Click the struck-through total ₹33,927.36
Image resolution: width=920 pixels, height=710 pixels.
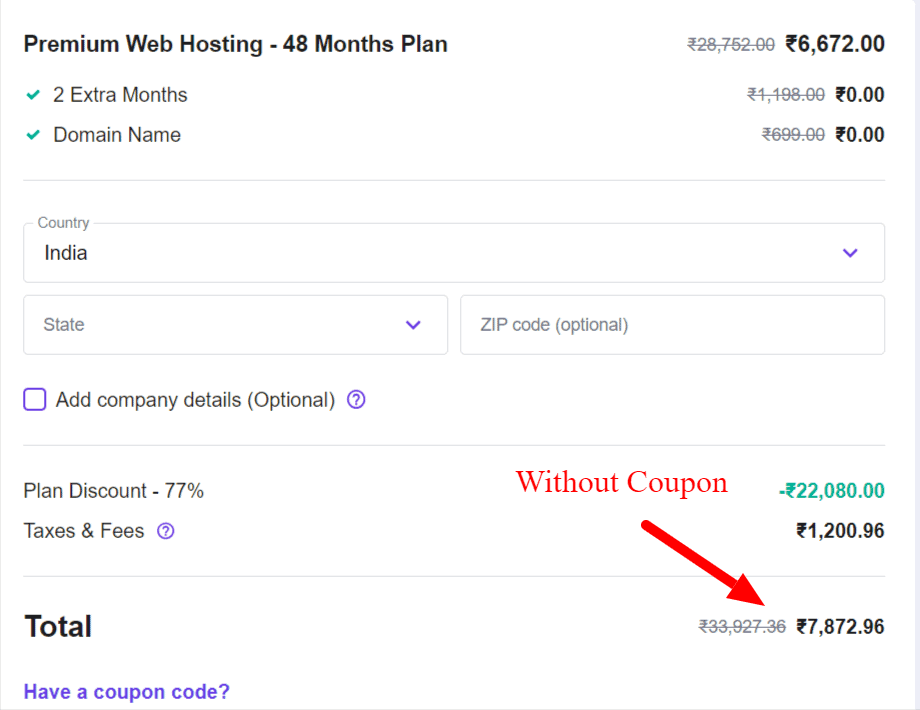pos(742,627)
